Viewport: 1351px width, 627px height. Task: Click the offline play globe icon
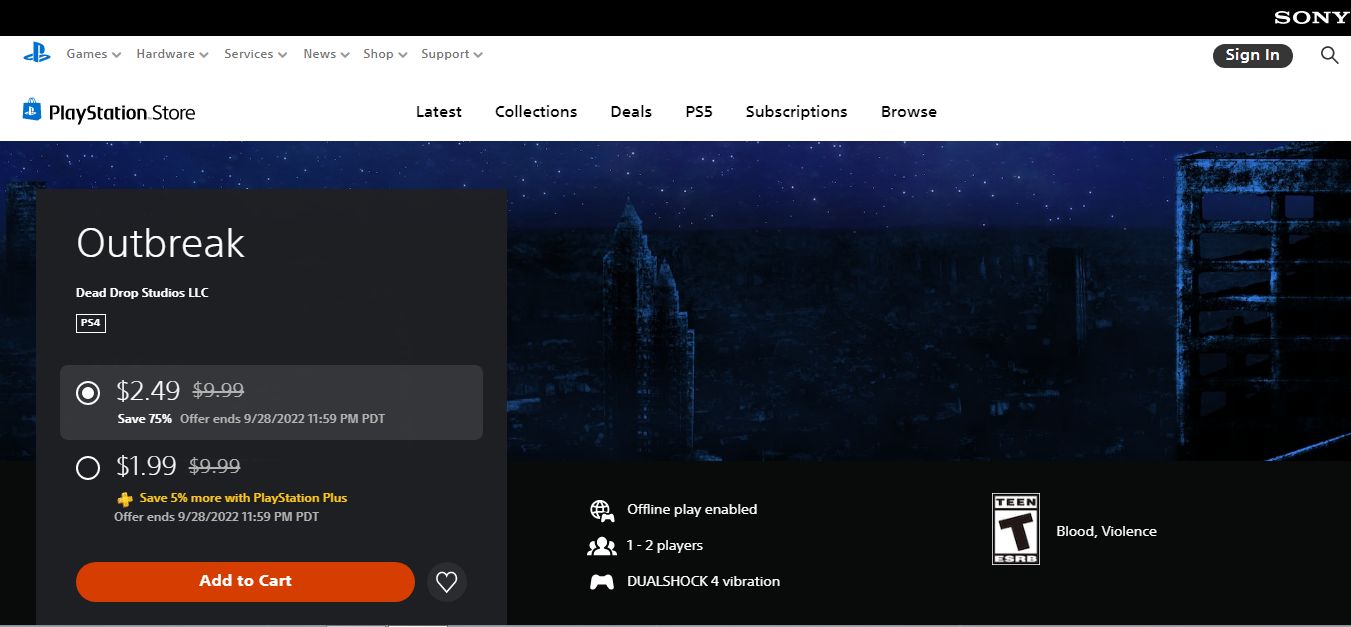tap(601, 510)
